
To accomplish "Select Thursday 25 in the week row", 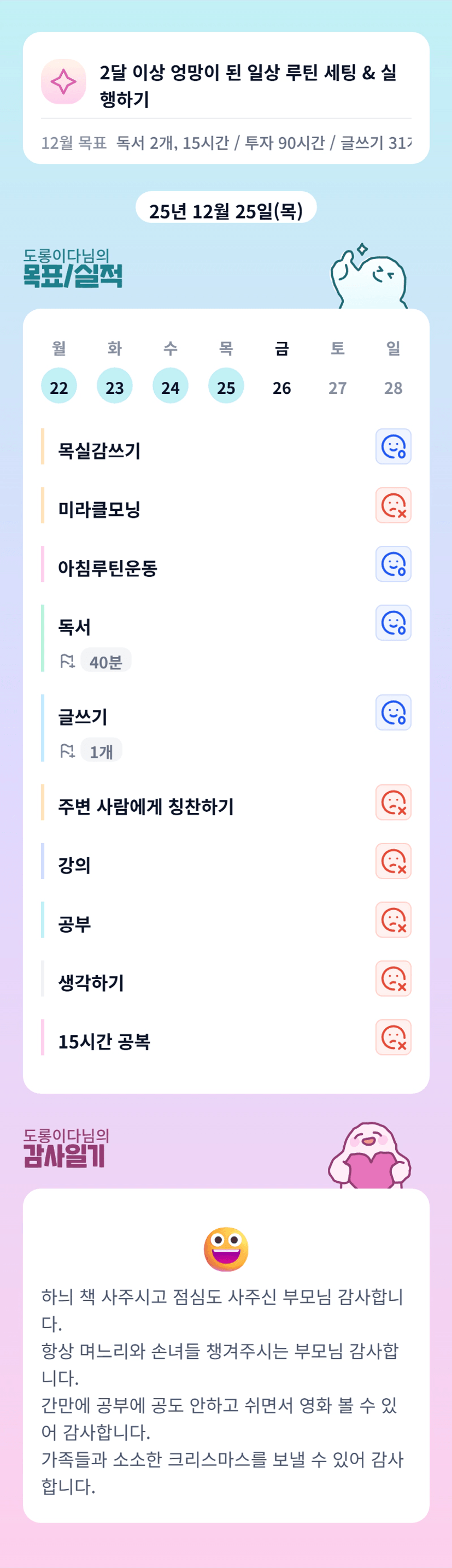I will (x=226, y=386).
